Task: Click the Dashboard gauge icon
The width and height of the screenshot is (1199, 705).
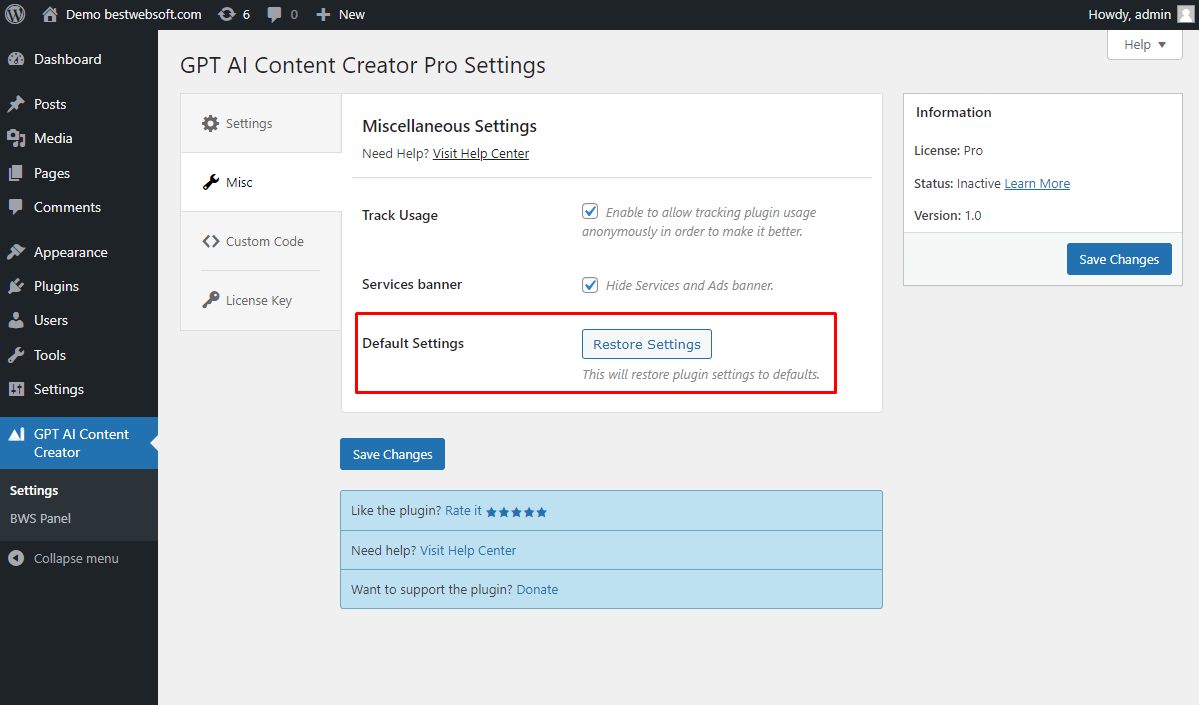Action: 16,59
